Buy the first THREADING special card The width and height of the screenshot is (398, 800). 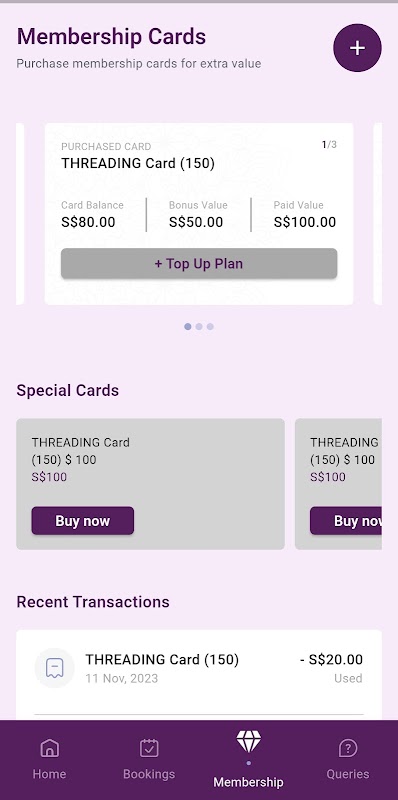[x=83, y=521]
